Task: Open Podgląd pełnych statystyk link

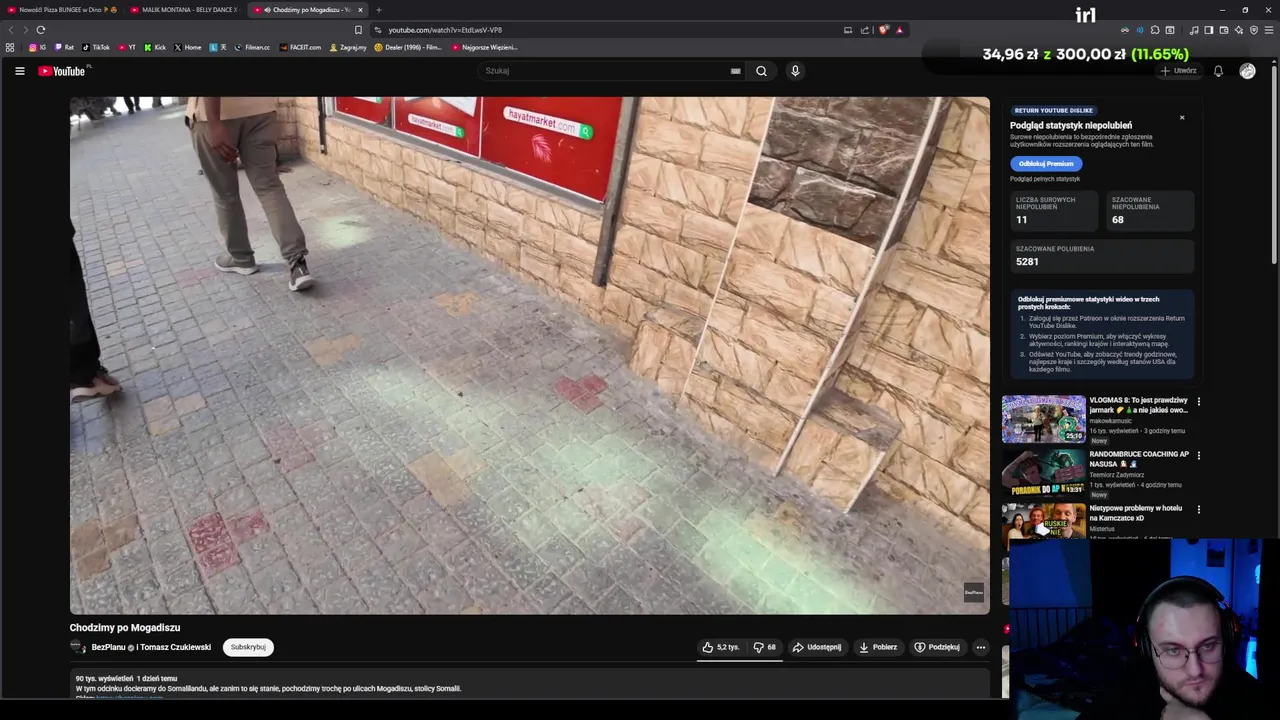Action: click(1045, 179)
